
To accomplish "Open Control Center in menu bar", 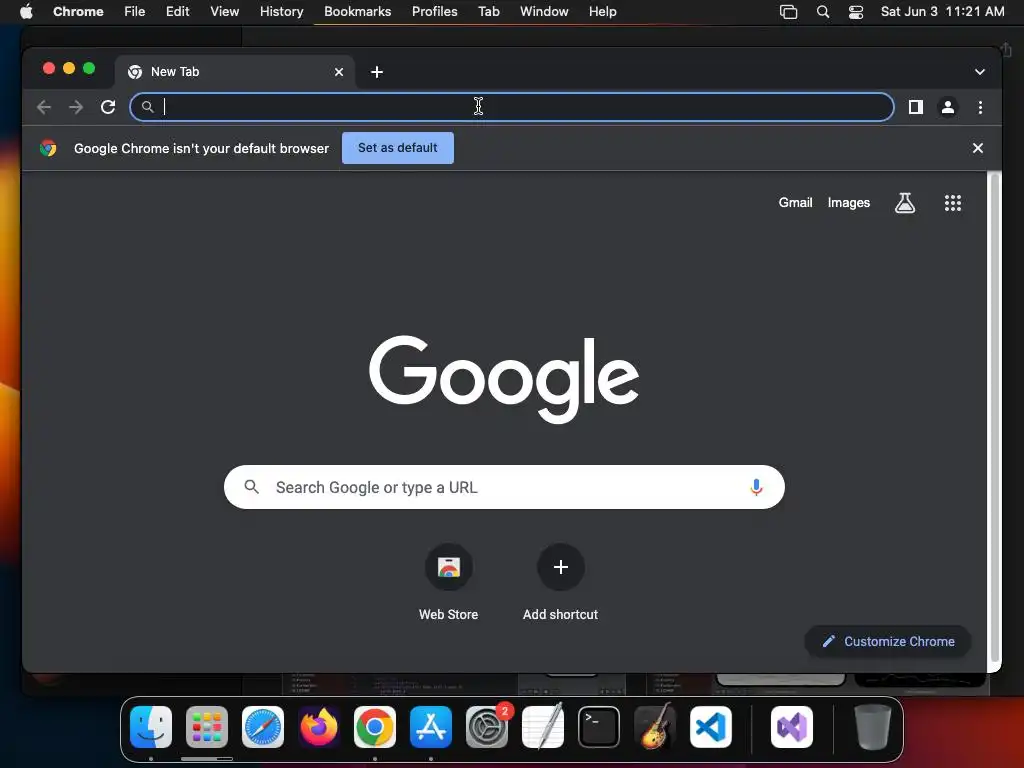I will pos(856,12).
